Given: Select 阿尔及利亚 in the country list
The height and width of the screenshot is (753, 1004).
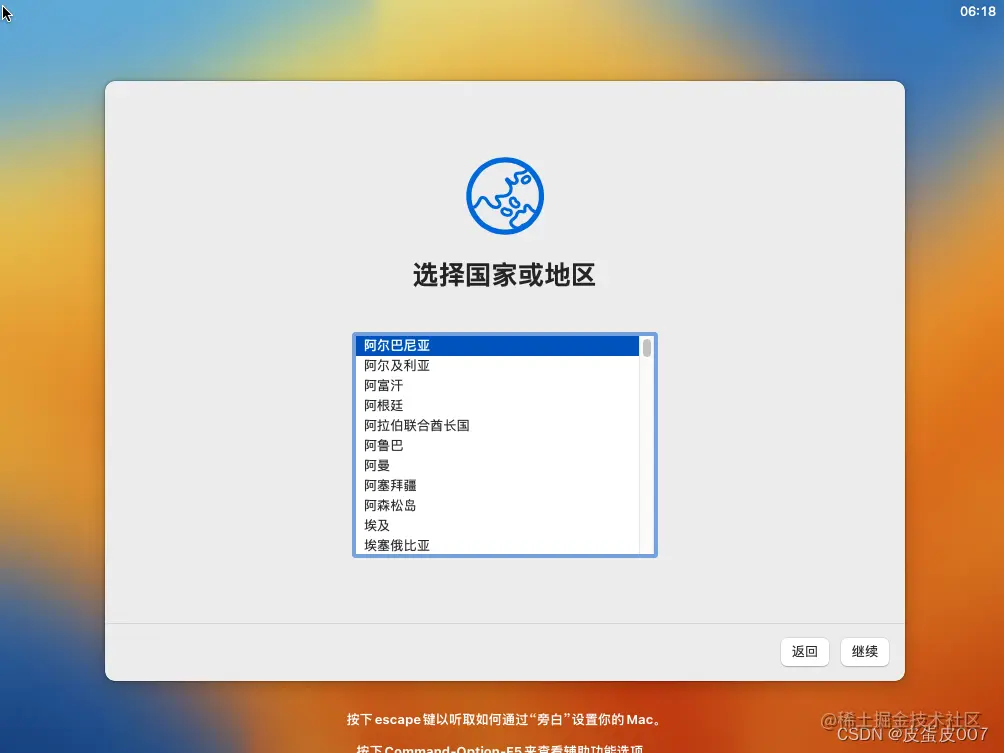Looking at the screenshot, I should 497,366.
